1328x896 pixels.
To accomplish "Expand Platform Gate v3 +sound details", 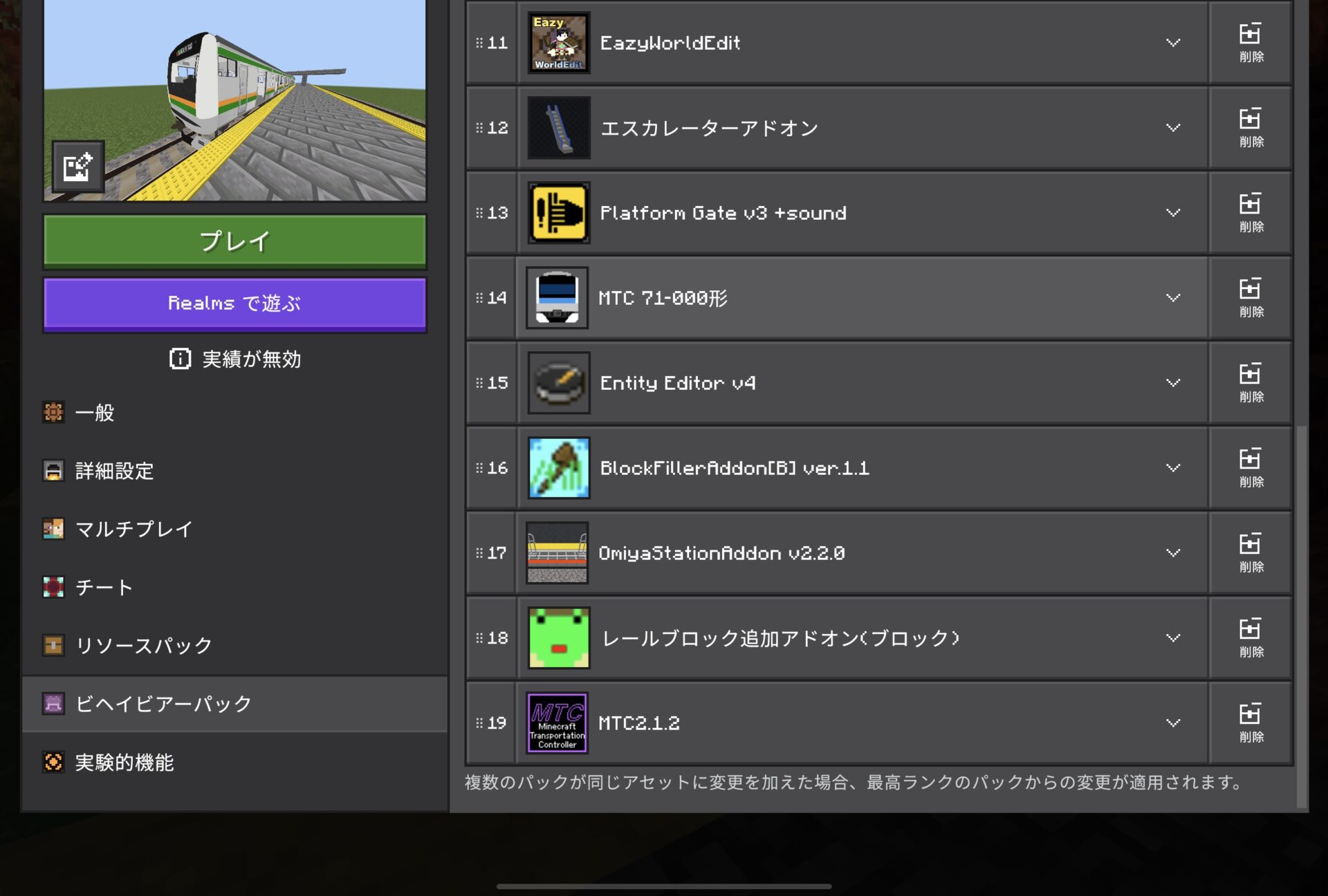I will [1173, 213].
